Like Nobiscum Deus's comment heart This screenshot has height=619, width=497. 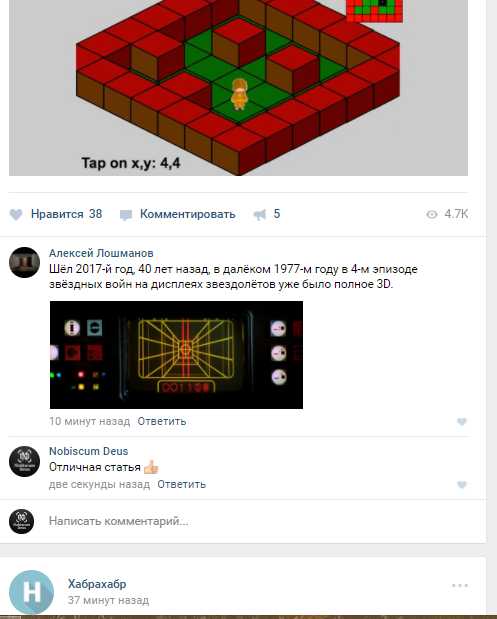pyautogui.click(x=462, y=485)
